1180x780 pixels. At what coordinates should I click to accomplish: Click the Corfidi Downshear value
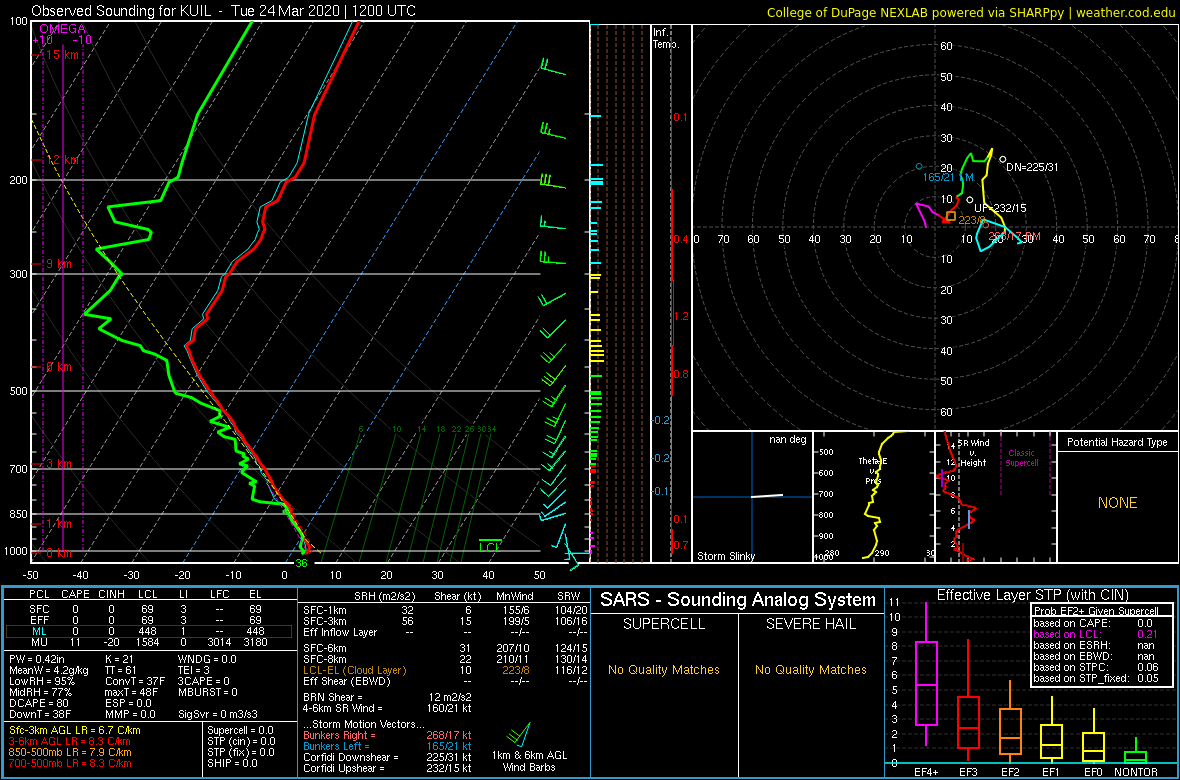pyautogui.click(x=387, y=757)
